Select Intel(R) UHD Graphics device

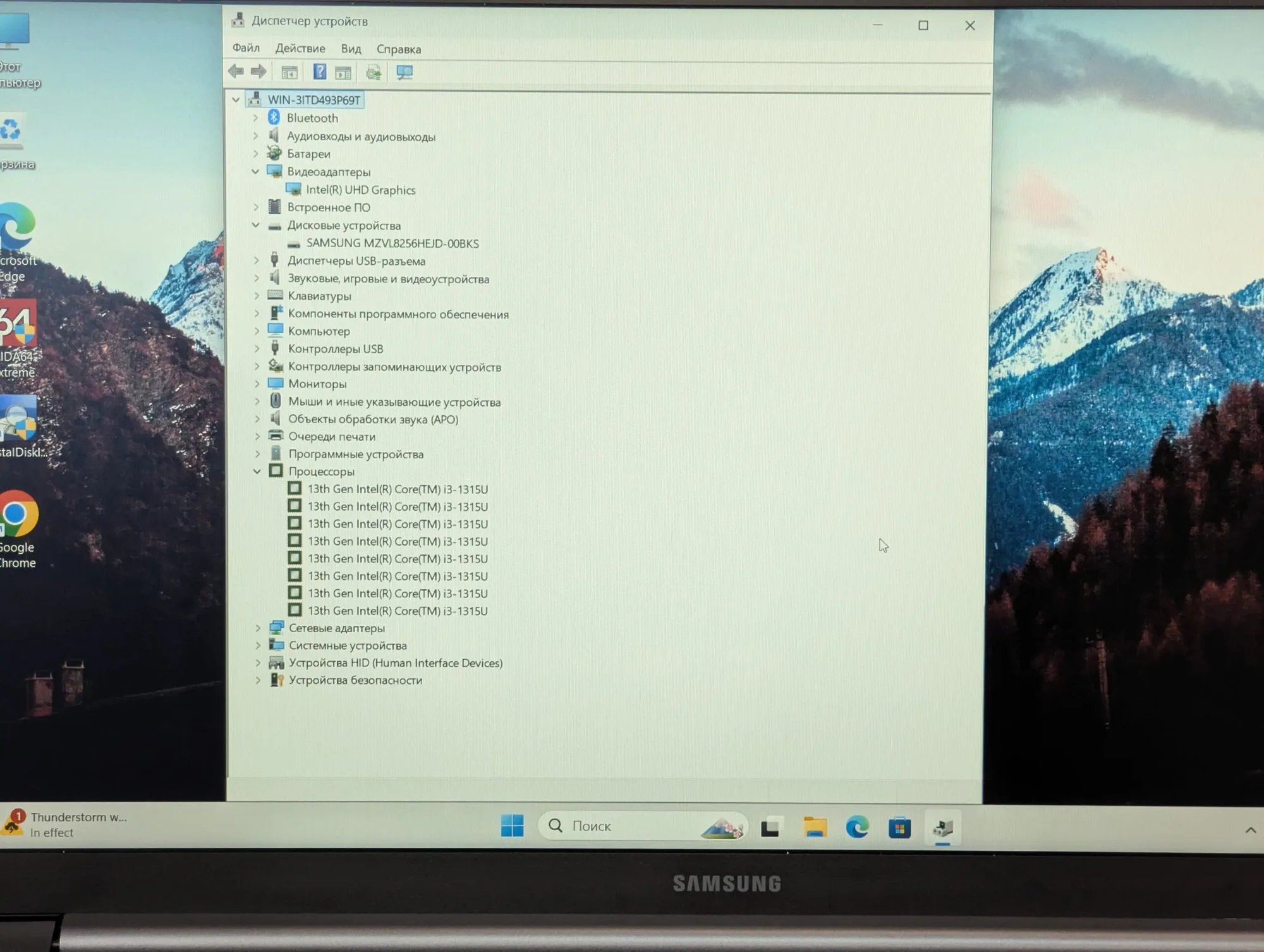(x=360, y=190)
